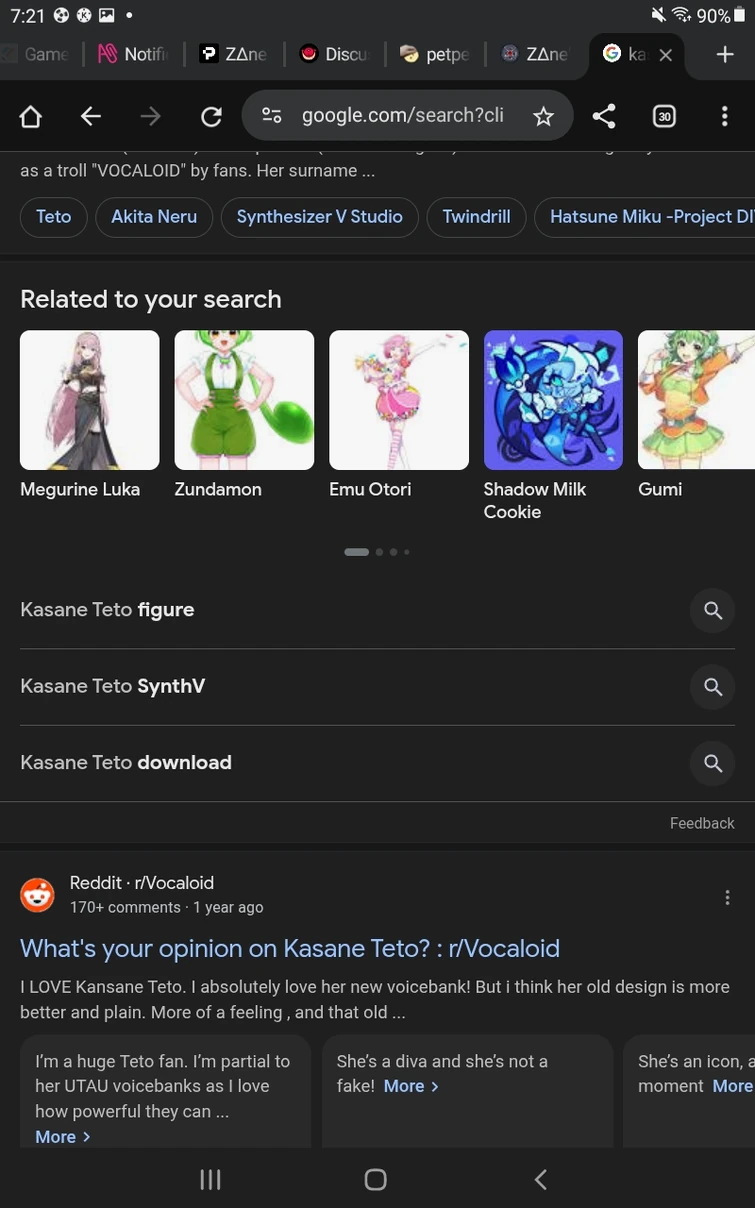The height and width of the screenshot is (1208, 755).
Task: Open a new tab with plus
Action: point(726,54)
